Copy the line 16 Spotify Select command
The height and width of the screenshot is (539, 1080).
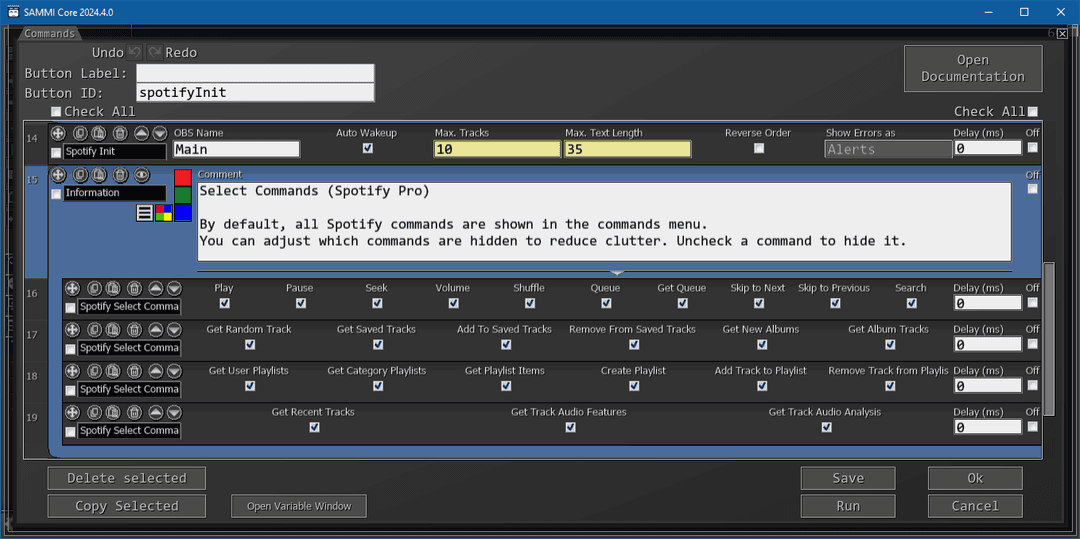[94, 288]
